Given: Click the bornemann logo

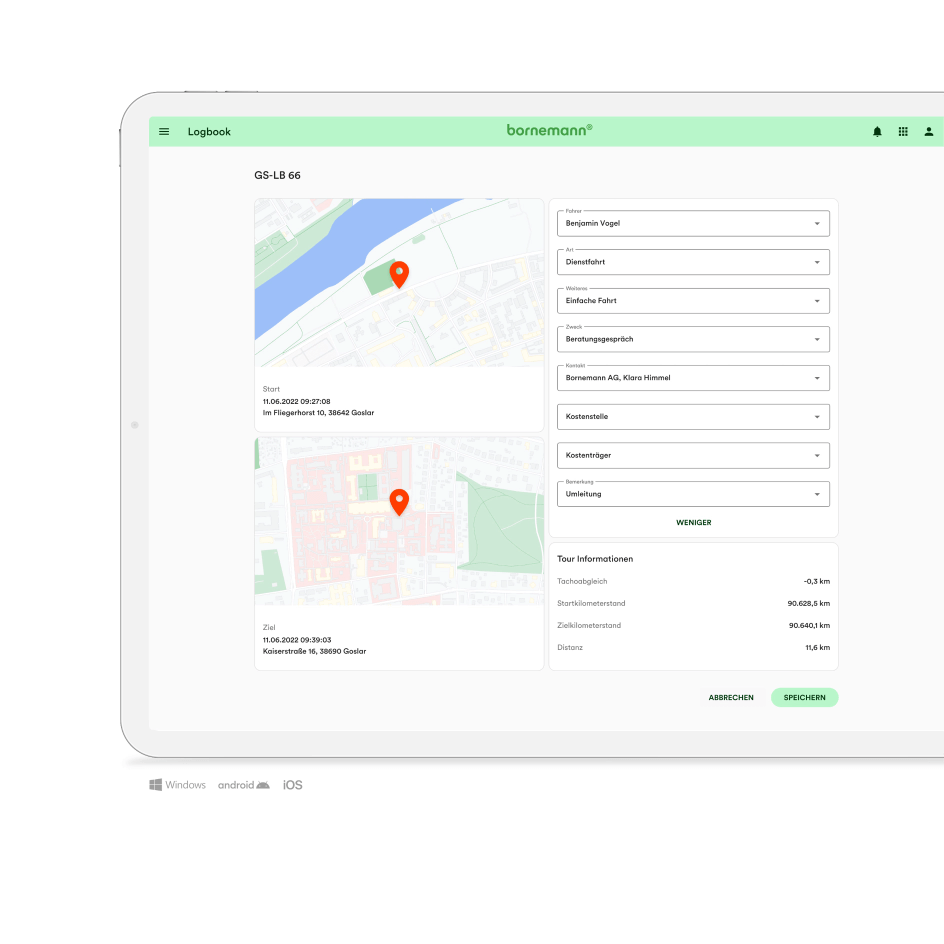Looking at the screenshot, I should click(549, 130).
